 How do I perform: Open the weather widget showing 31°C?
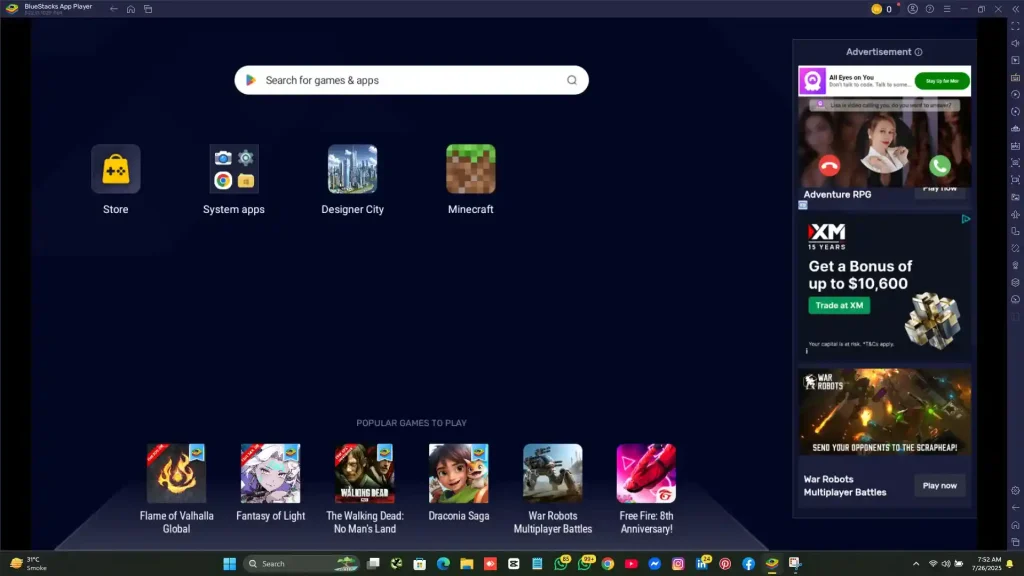click(28, 564)
